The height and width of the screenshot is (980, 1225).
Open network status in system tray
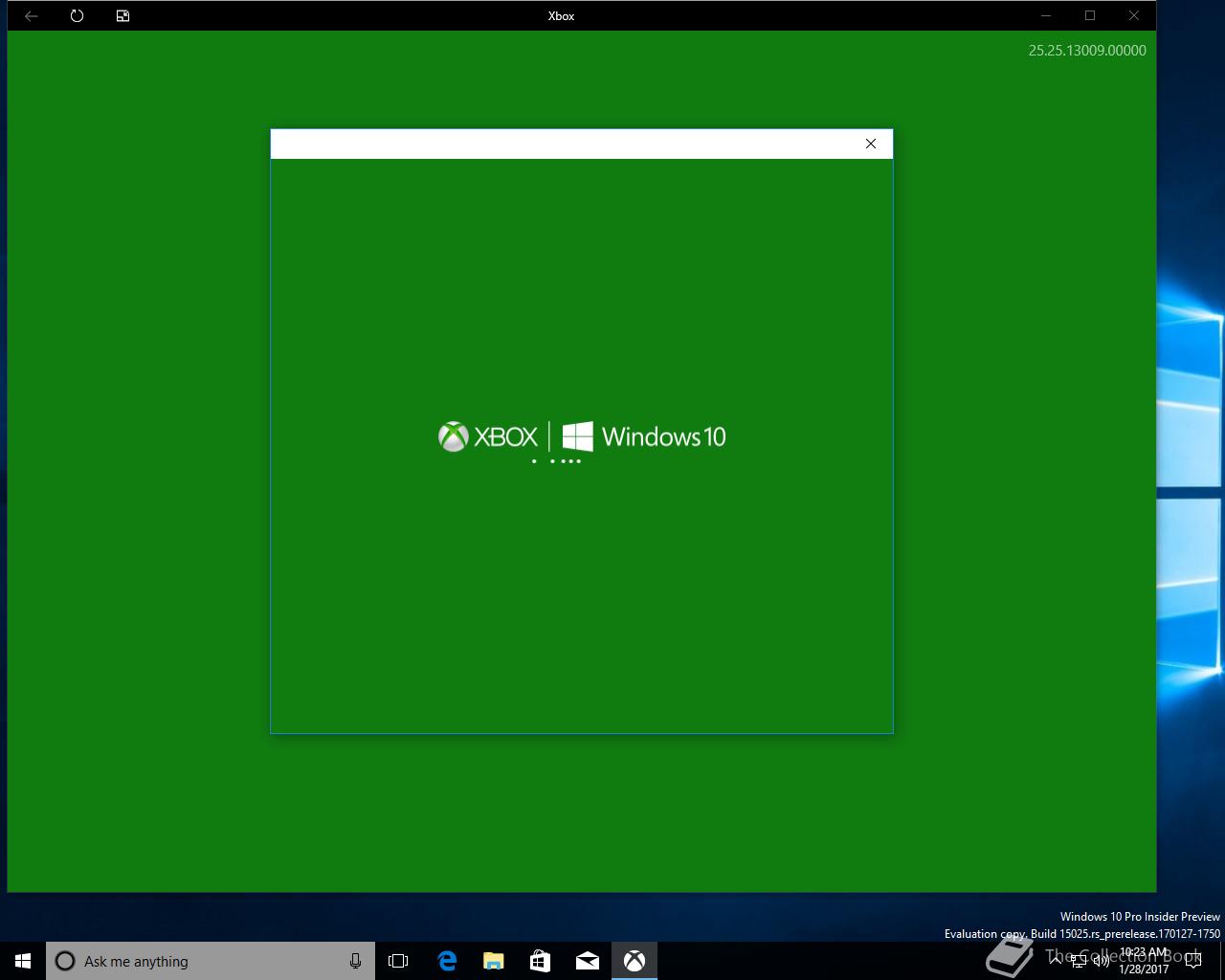[x=1079, y=961]
